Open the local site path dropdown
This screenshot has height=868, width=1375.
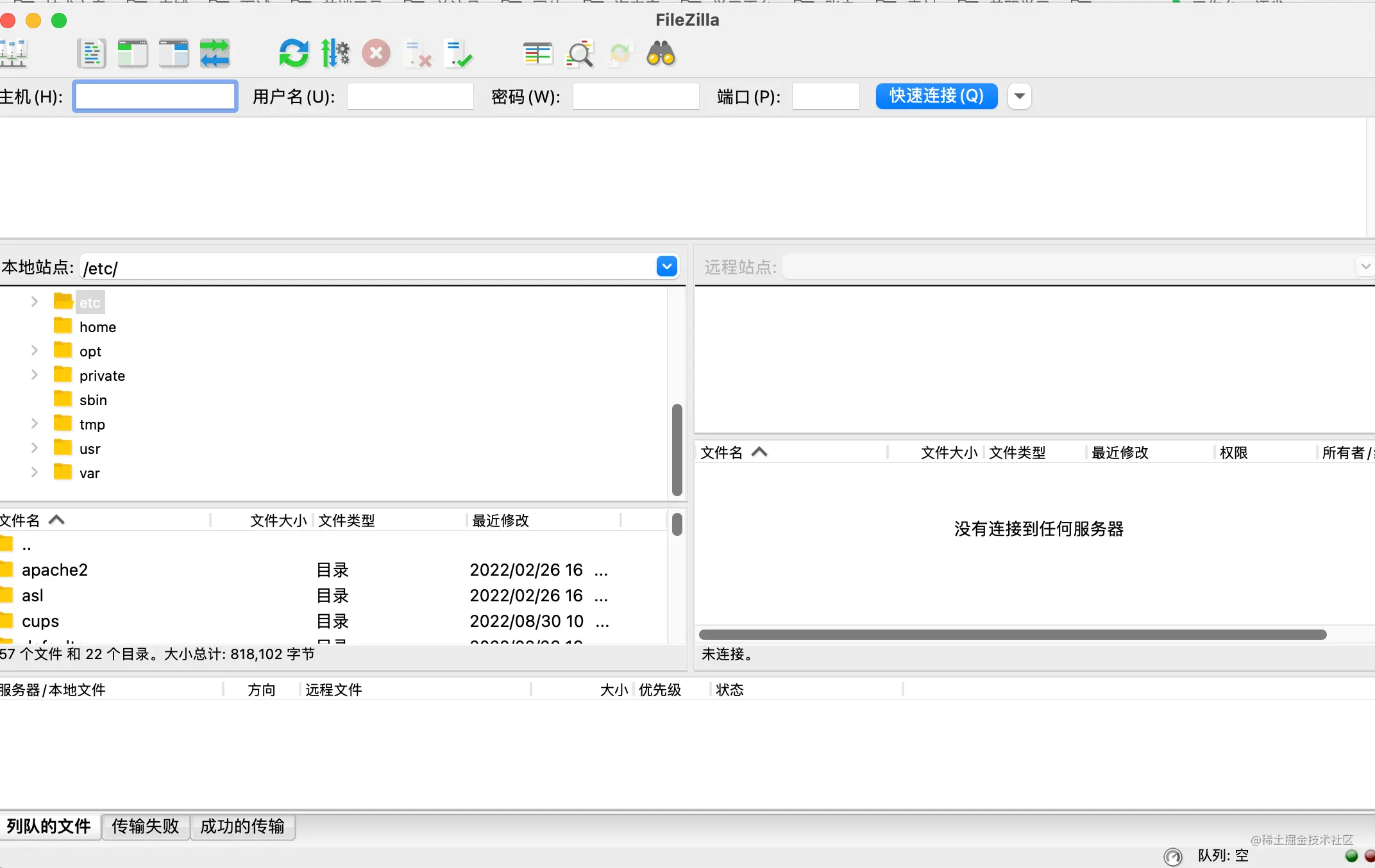click(667, 267)
